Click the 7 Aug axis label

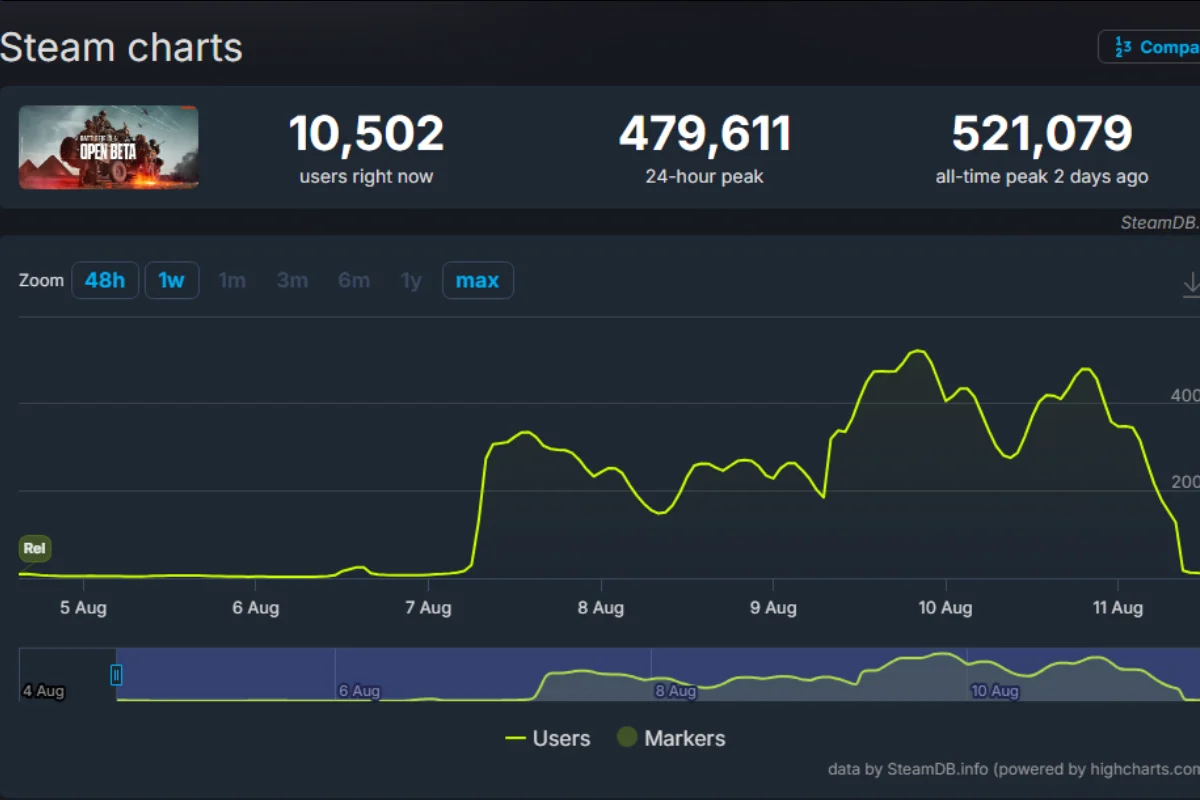(428, 607)
